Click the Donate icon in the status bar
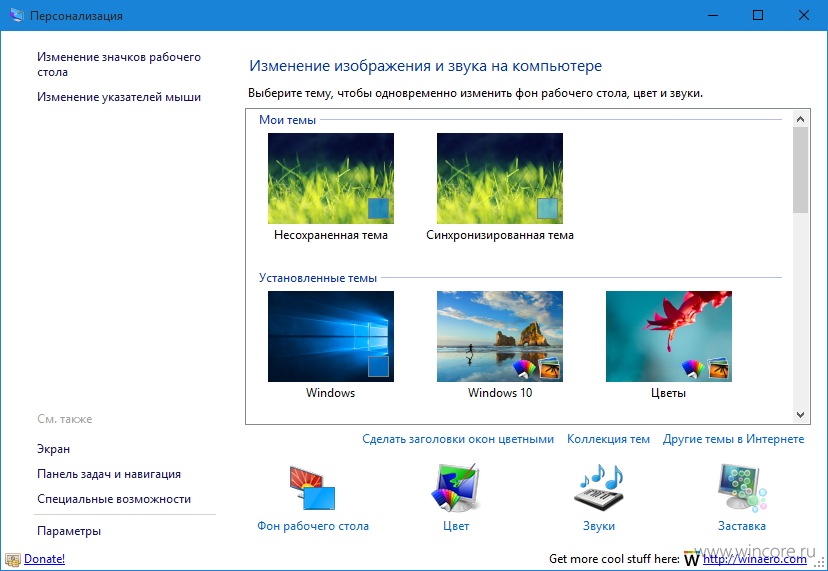The width and height of the screenshot is (828, 571). [x=13, y=559]
